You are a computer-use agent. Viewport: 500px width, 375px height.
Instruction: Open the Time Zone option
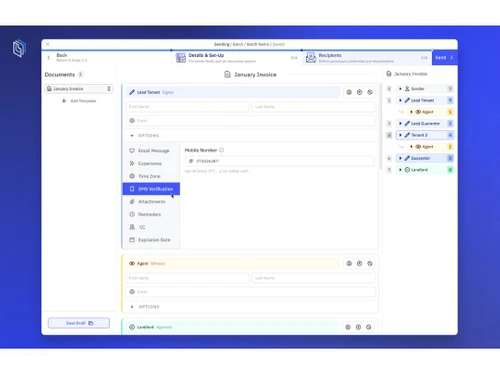pos(151,176)
